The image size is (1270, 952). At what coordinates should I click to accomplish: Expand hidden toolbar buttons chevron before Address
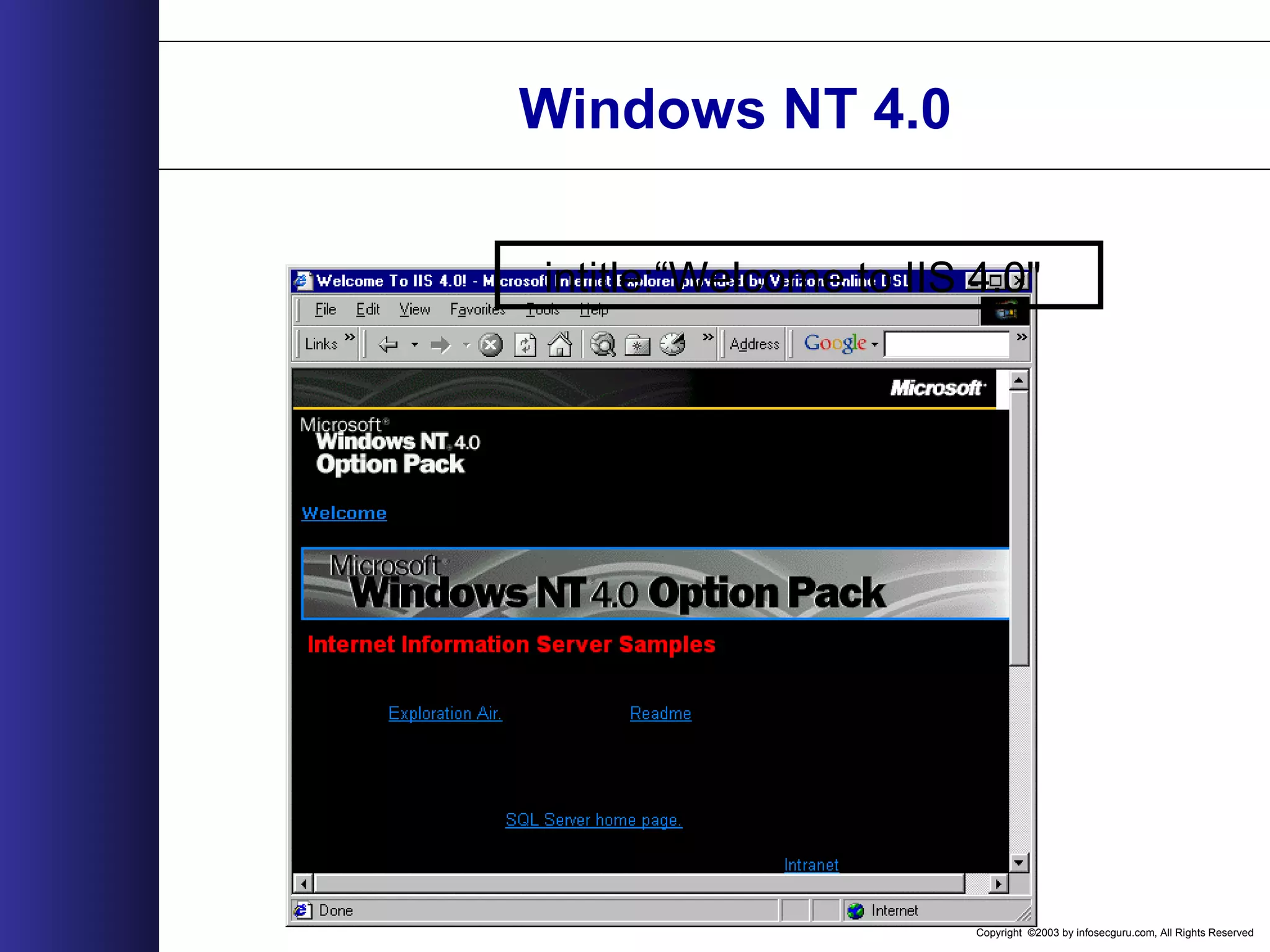pos(708,337)
